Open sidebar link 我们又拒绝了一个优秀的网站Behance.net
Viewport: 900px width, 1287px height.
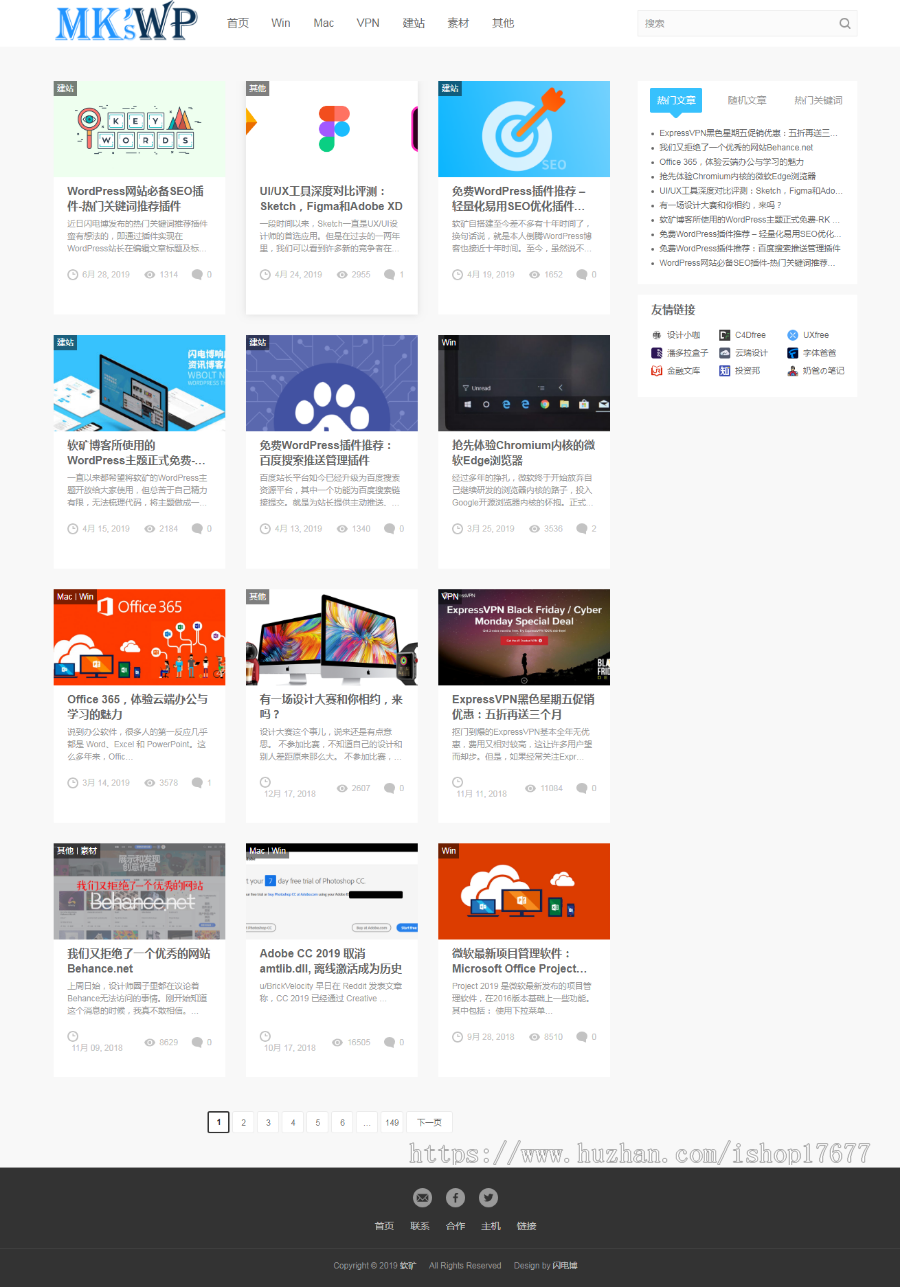736,147
